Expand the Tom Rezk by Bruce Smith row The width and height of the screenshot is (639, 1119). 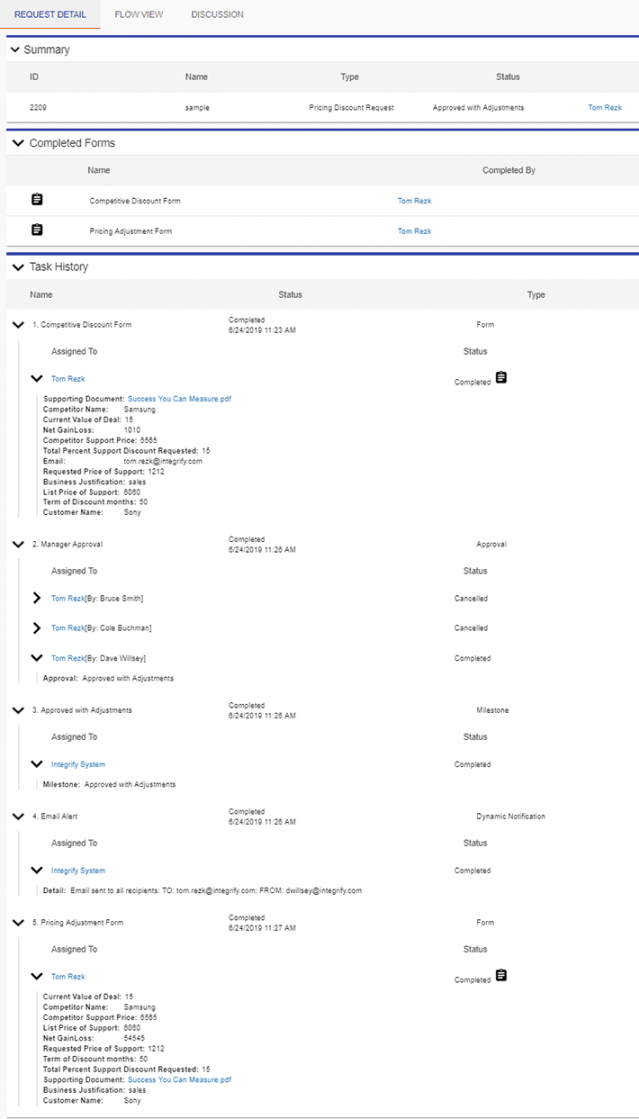(x=37, y=598)
